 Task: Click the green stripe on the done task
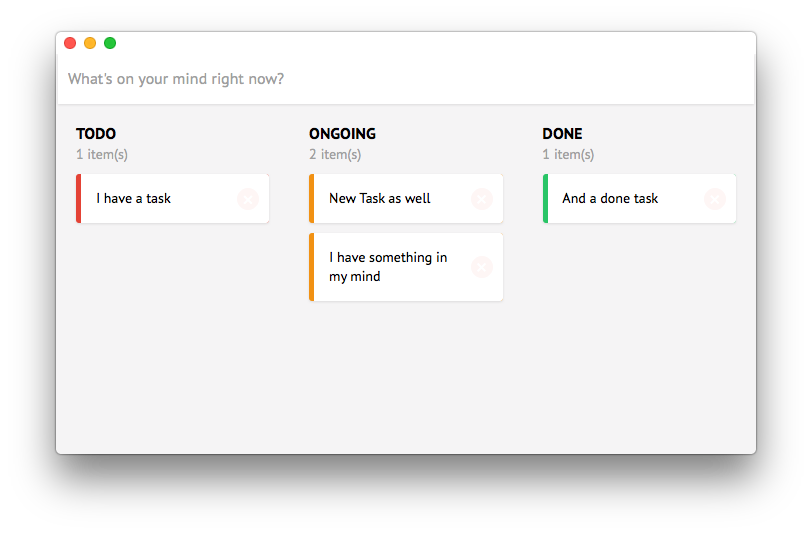[545, 199]
